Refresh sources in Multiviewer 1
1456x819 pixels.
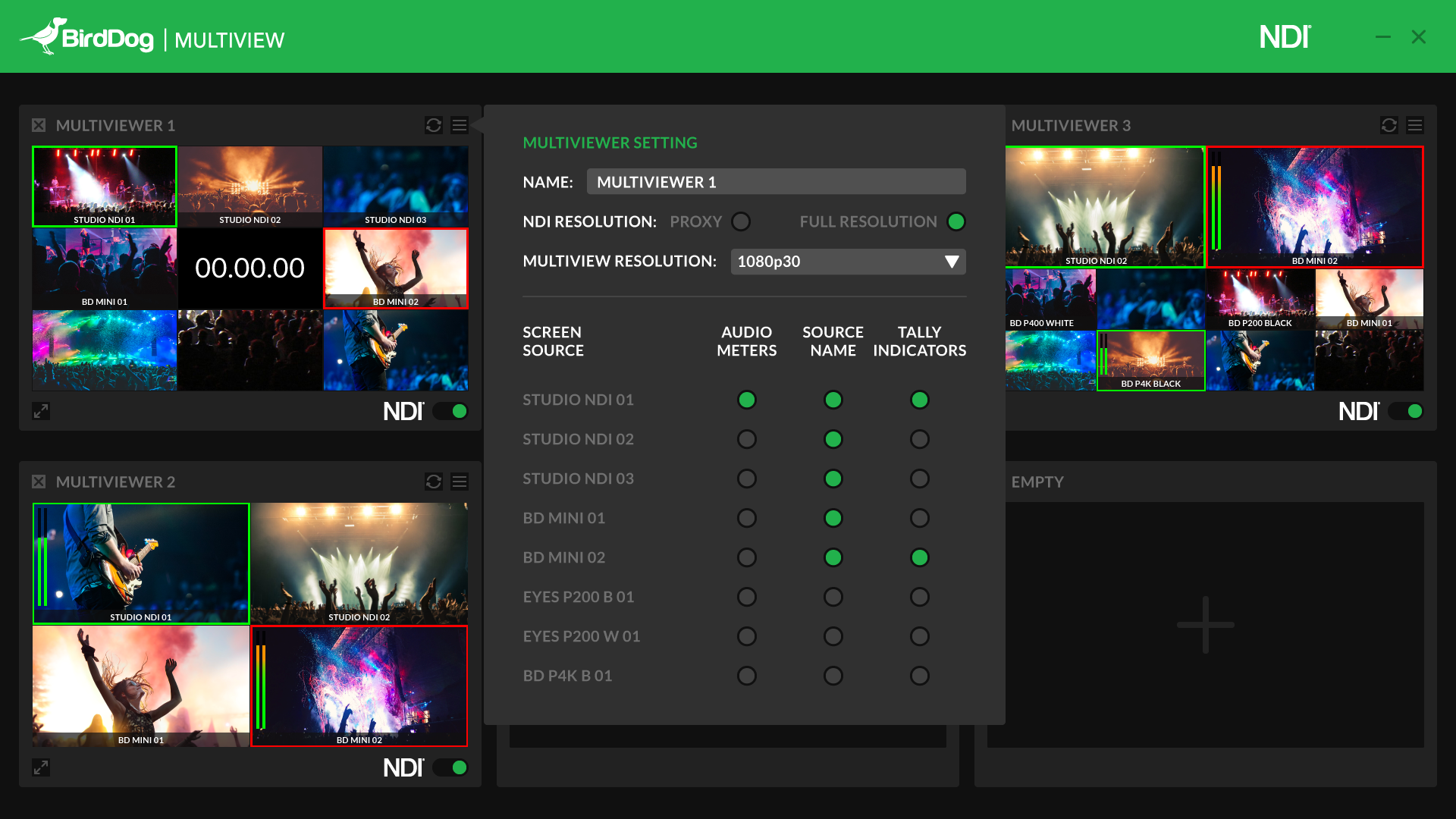434,125
